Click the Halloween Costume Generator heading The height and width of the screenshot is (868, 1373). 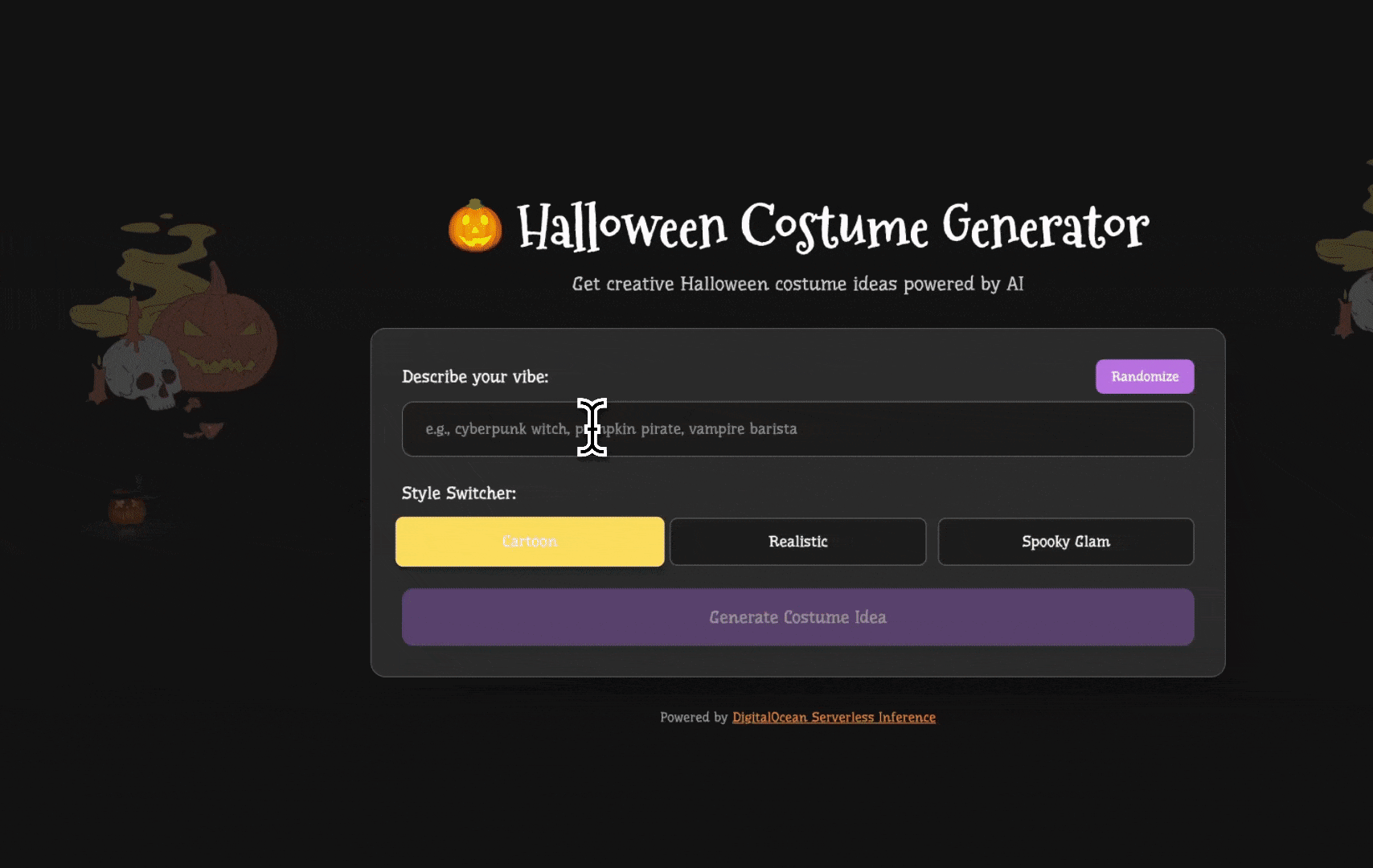[832, 227]
